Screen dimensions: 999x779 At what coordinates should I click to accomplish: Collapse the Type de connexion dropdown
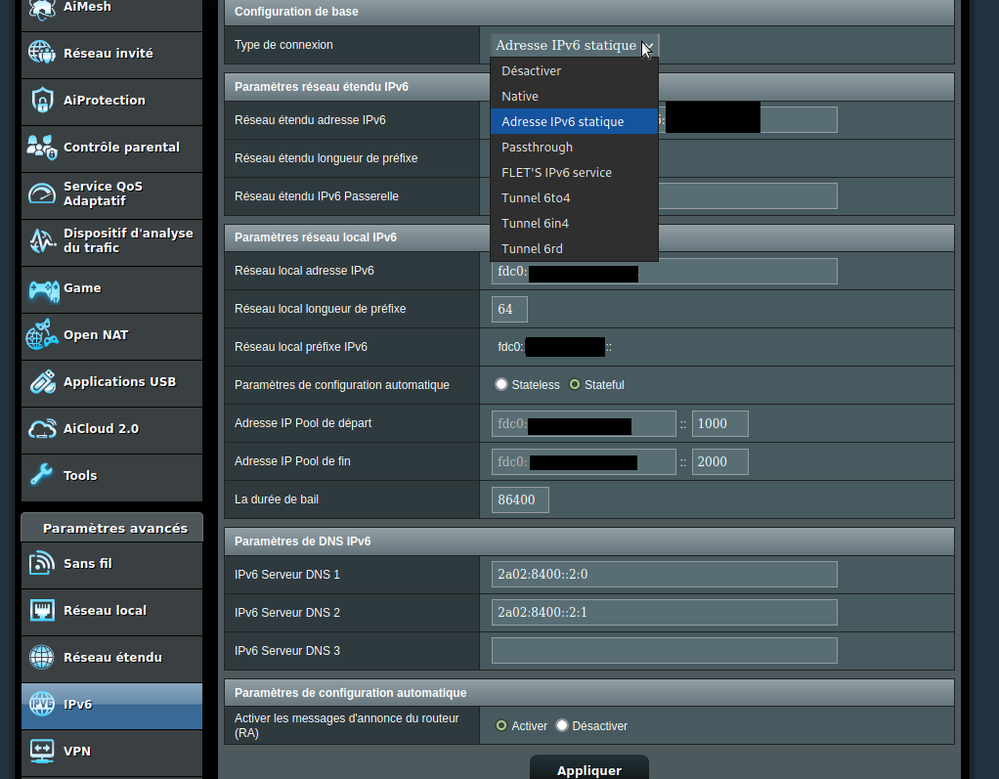(x=574, y=46)
